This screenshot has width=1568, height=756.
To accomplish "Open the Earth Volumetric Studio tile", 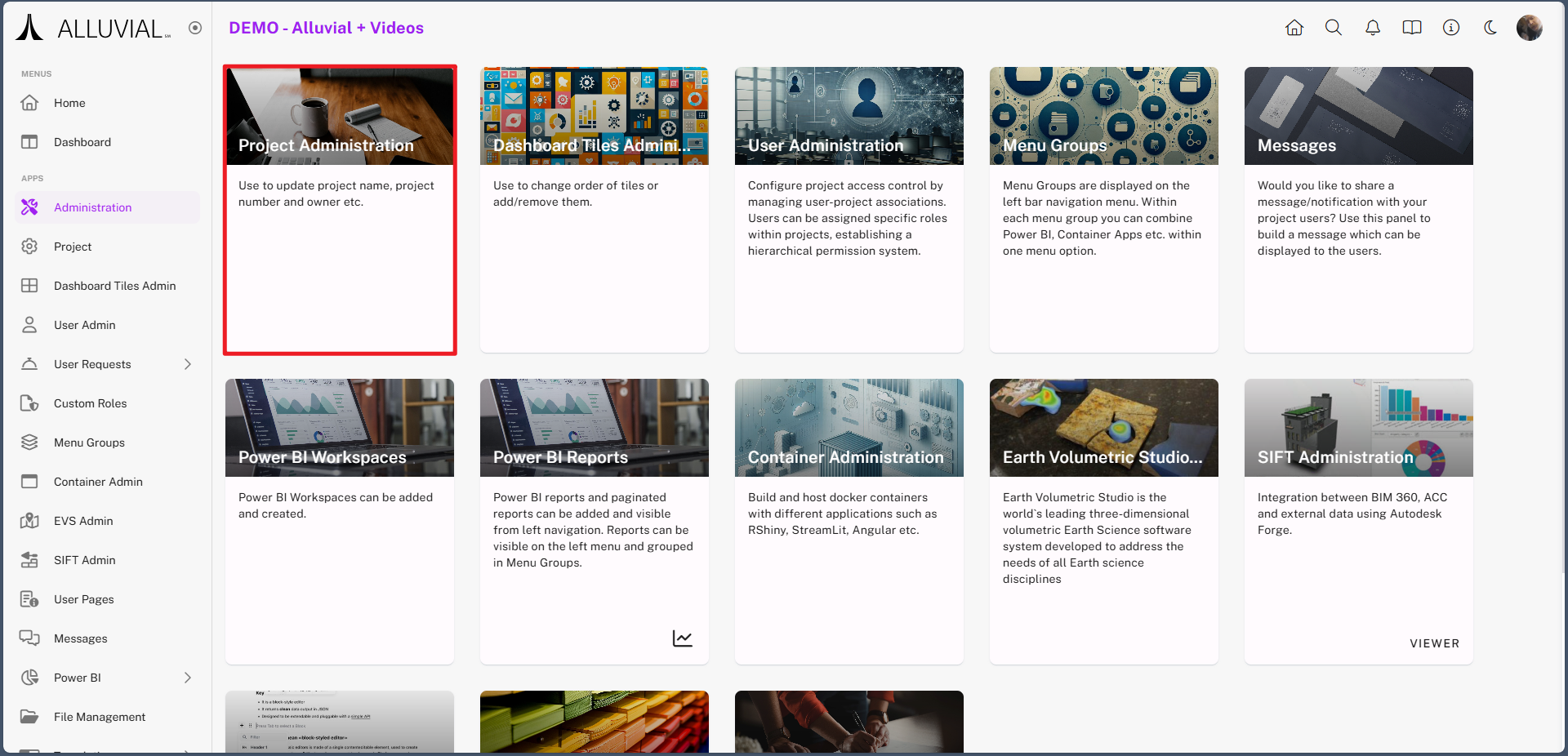I will click(x=1103, y=521).
